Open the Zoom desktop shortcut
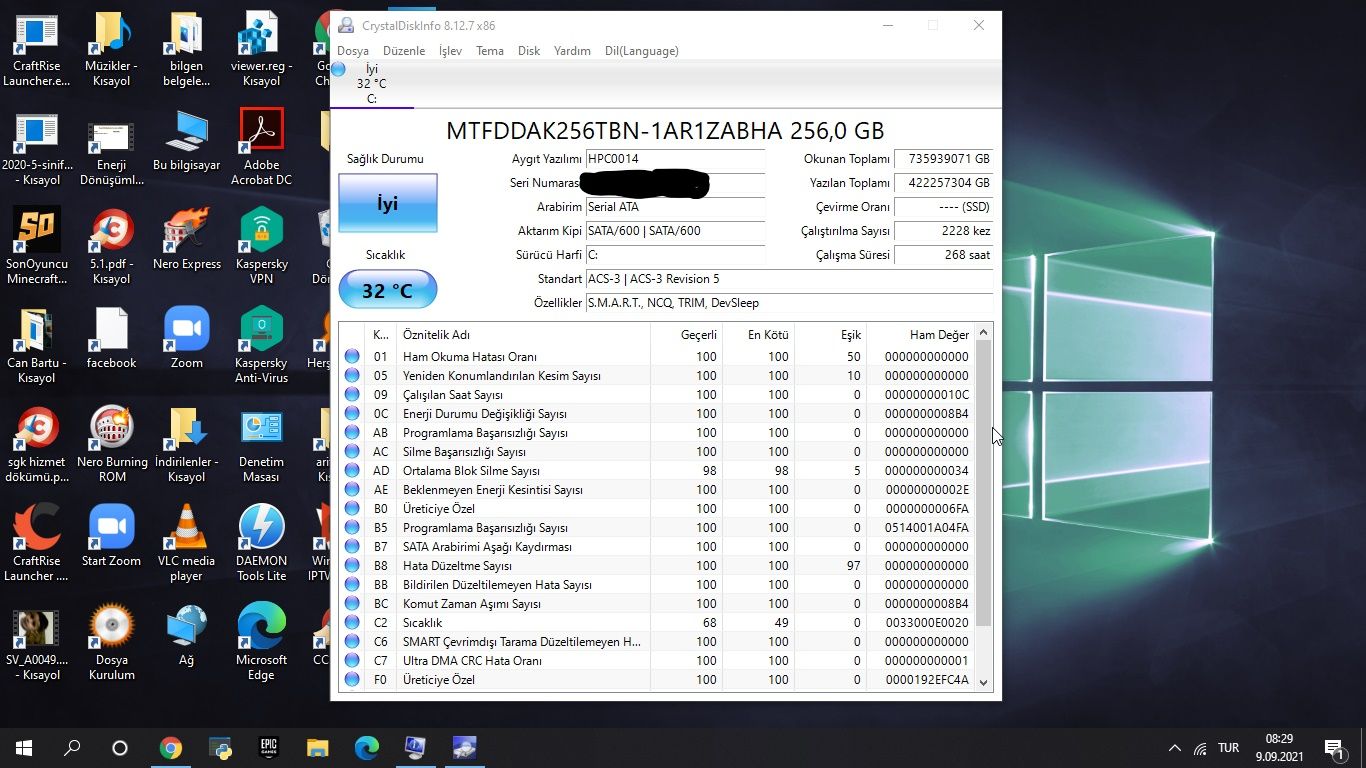Image resolution: width=1366 pixels, height=768 pixels. point(186,330)
